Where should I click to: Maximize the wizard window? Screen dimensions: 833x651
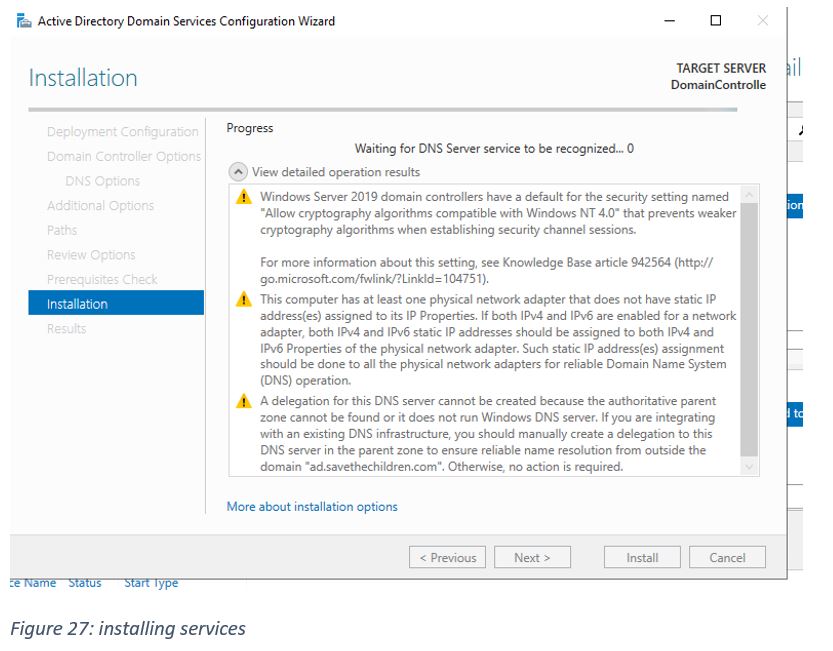716,21
